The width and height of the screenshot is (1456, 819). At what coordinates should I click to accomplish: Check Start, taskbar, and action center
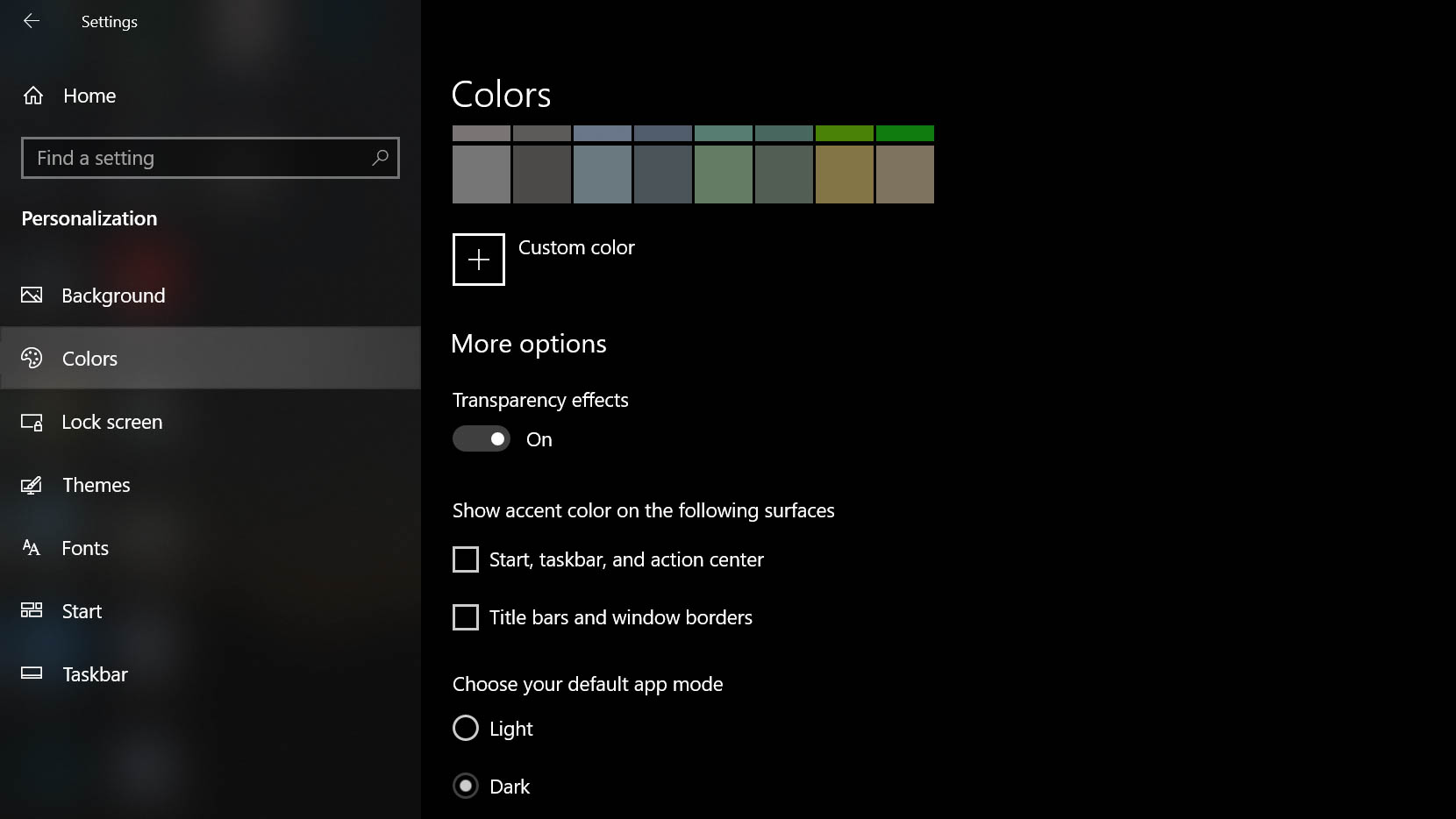[466, 559]
